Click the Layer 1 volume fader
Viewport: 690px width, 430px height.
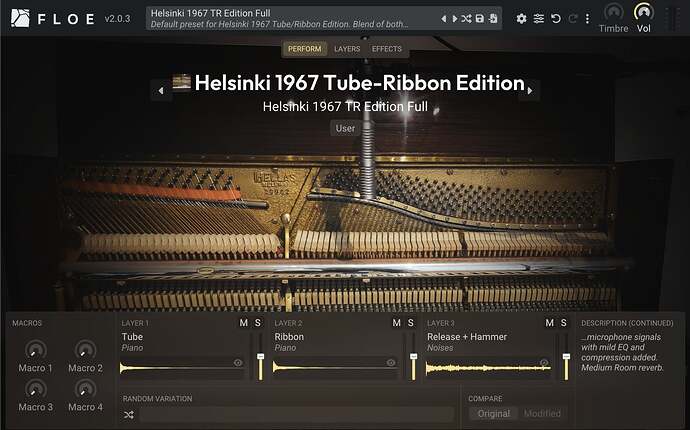(261, 357)
